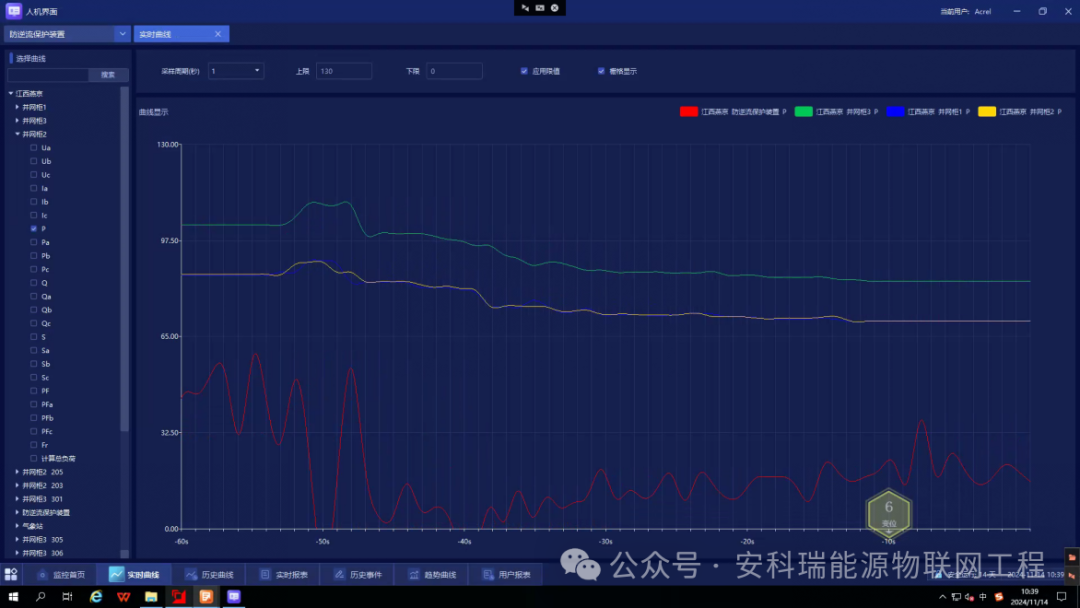Viewport: 1080px width, 608px height.
Task: Click the purple HMI app taskbar icon
Action: [233, 596]
